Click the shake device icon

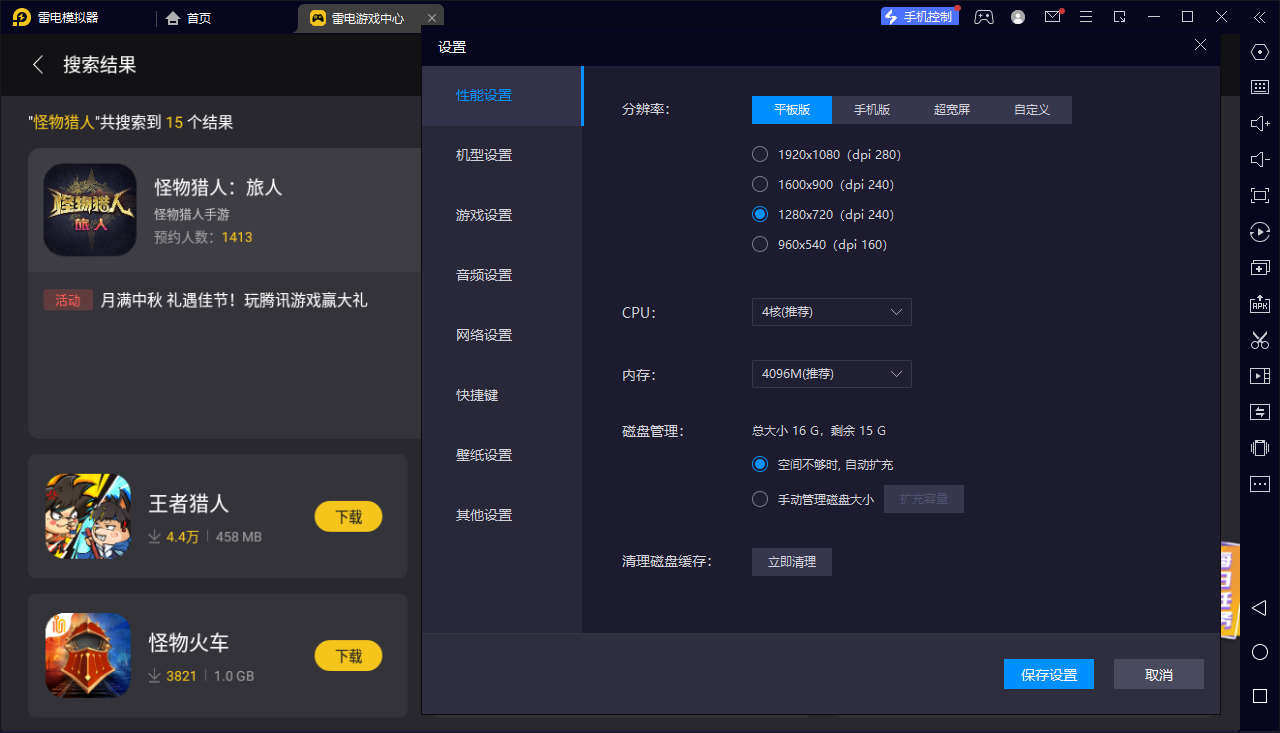click(x=1260, y=448)
